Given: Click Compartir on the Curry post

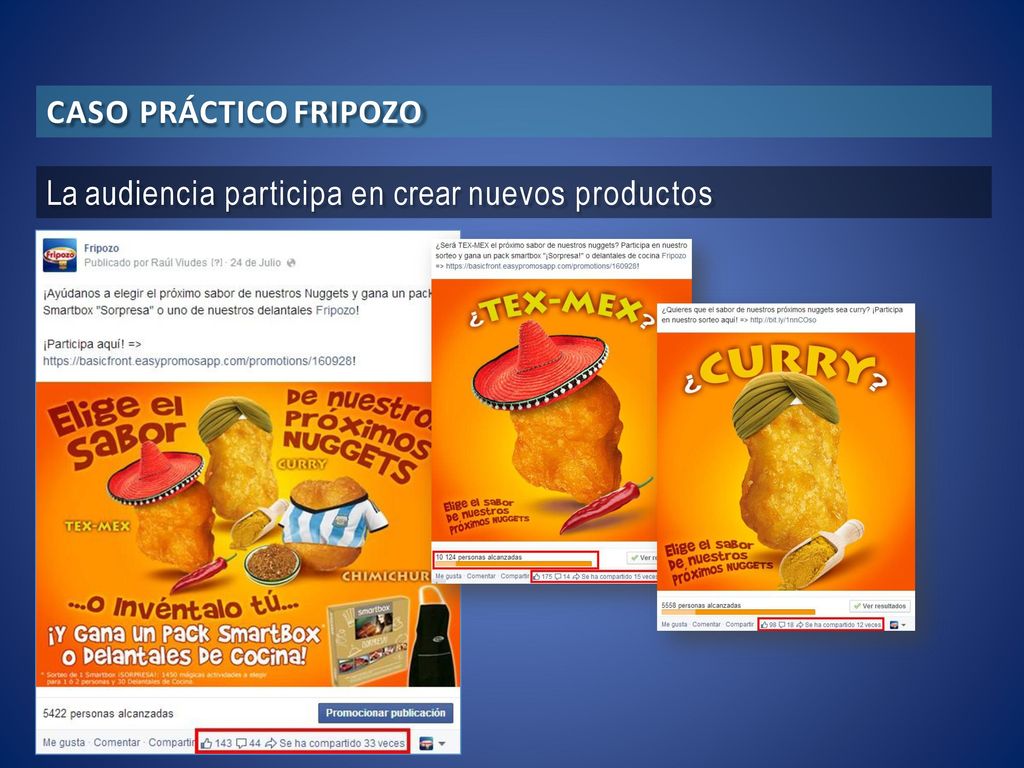Looking at the screenshot, I should pos(739,624).
